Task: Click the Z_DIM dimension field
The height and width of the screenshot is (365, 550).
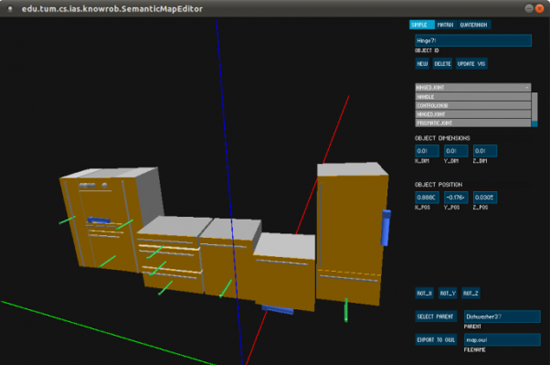Action: coord(485,151)
